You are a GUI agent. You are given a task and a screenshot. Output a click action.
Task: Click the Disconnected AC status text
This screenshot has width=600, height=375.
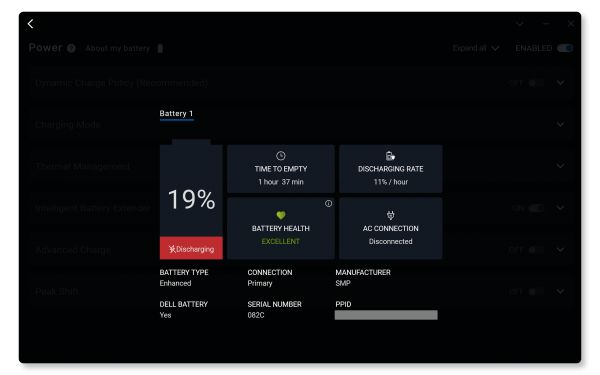coord(391,241)
